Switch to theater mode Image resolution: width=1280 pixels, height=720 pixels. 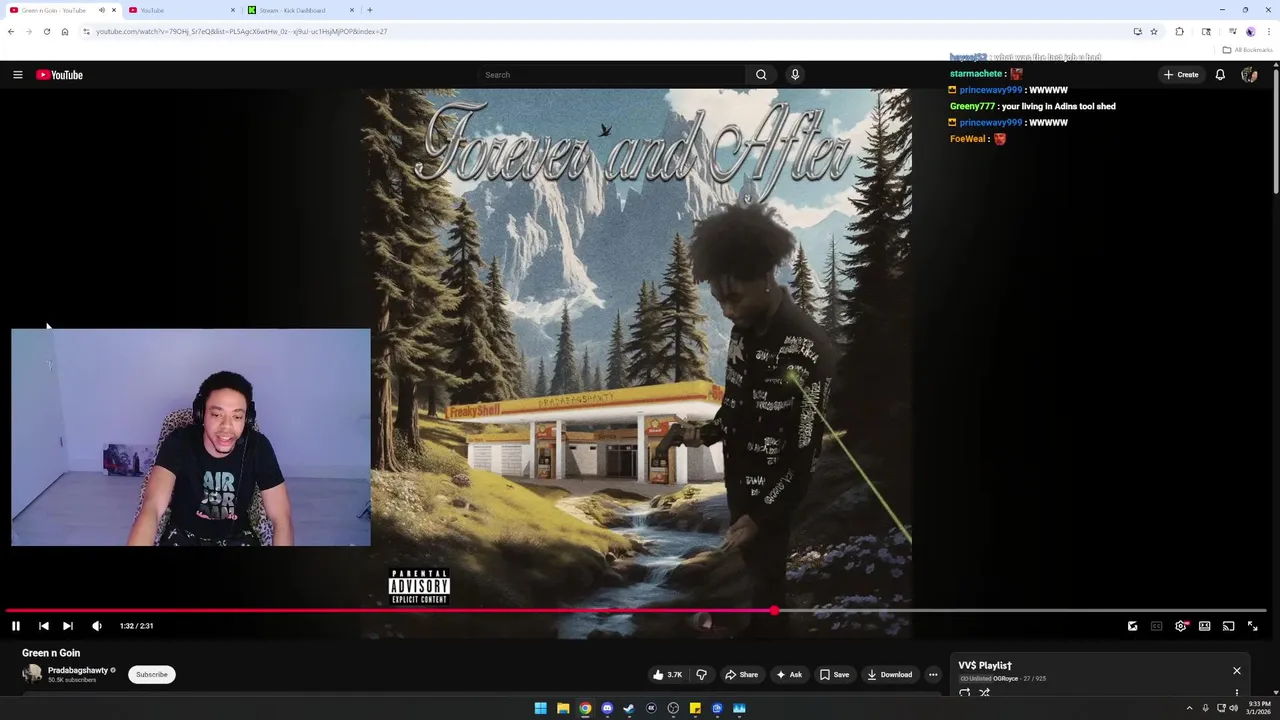click(x=1205, y=626)
